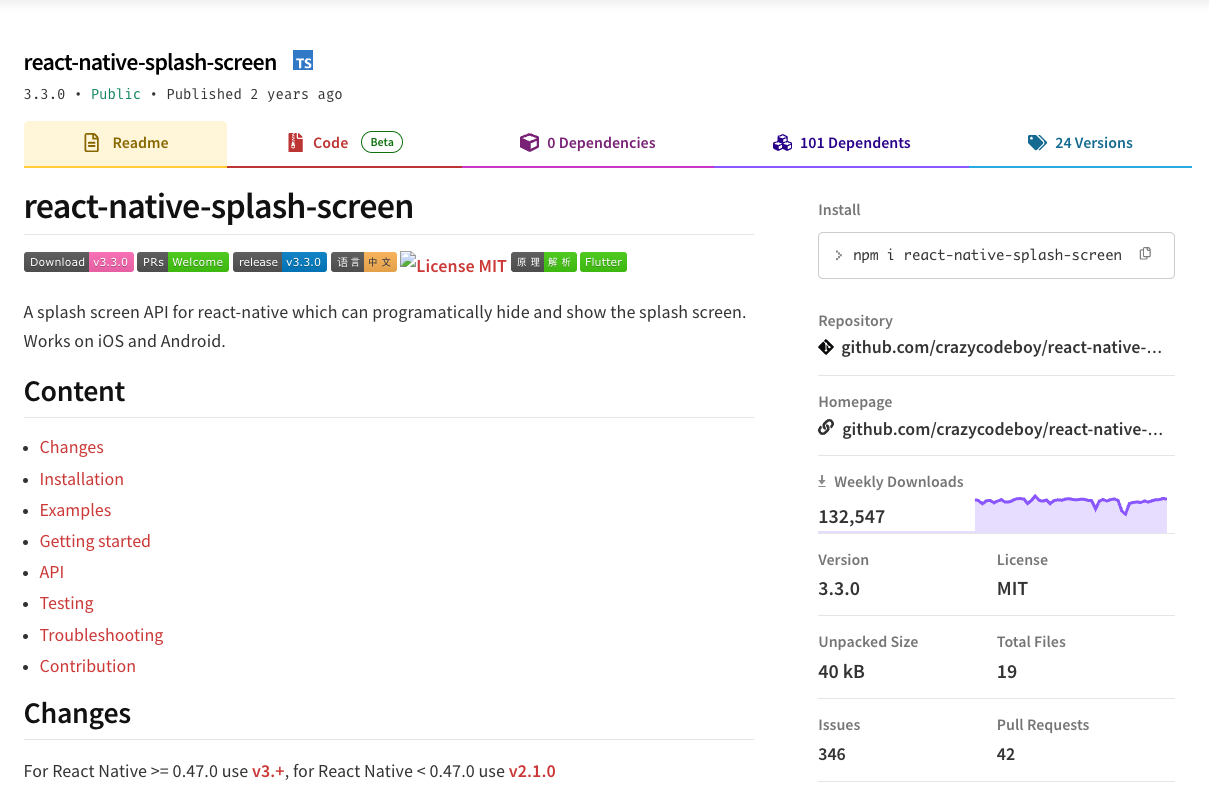Click the TypeScript TS badge icon

[x=303, y=61]
